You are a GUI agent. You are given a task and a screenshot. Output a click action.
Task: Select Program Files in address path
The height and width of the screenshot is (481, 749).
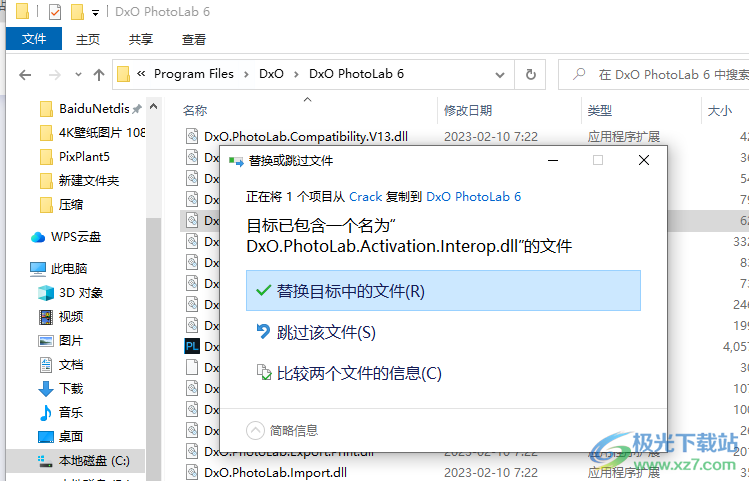click(x=193, y=74)
